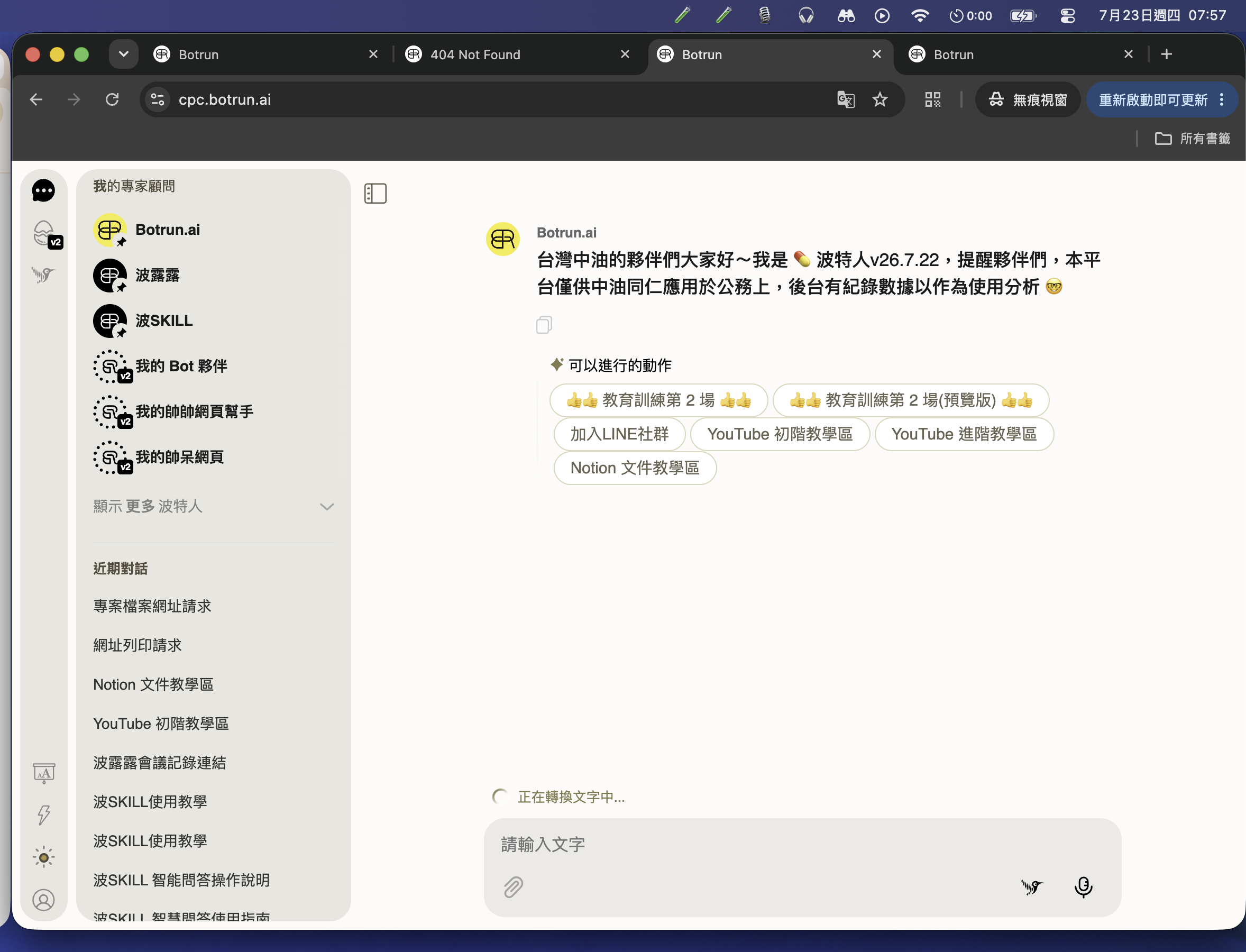Attach a file with the paperclip icon
This screenshot has height=952, width=1246.
(x=514, y=887)
